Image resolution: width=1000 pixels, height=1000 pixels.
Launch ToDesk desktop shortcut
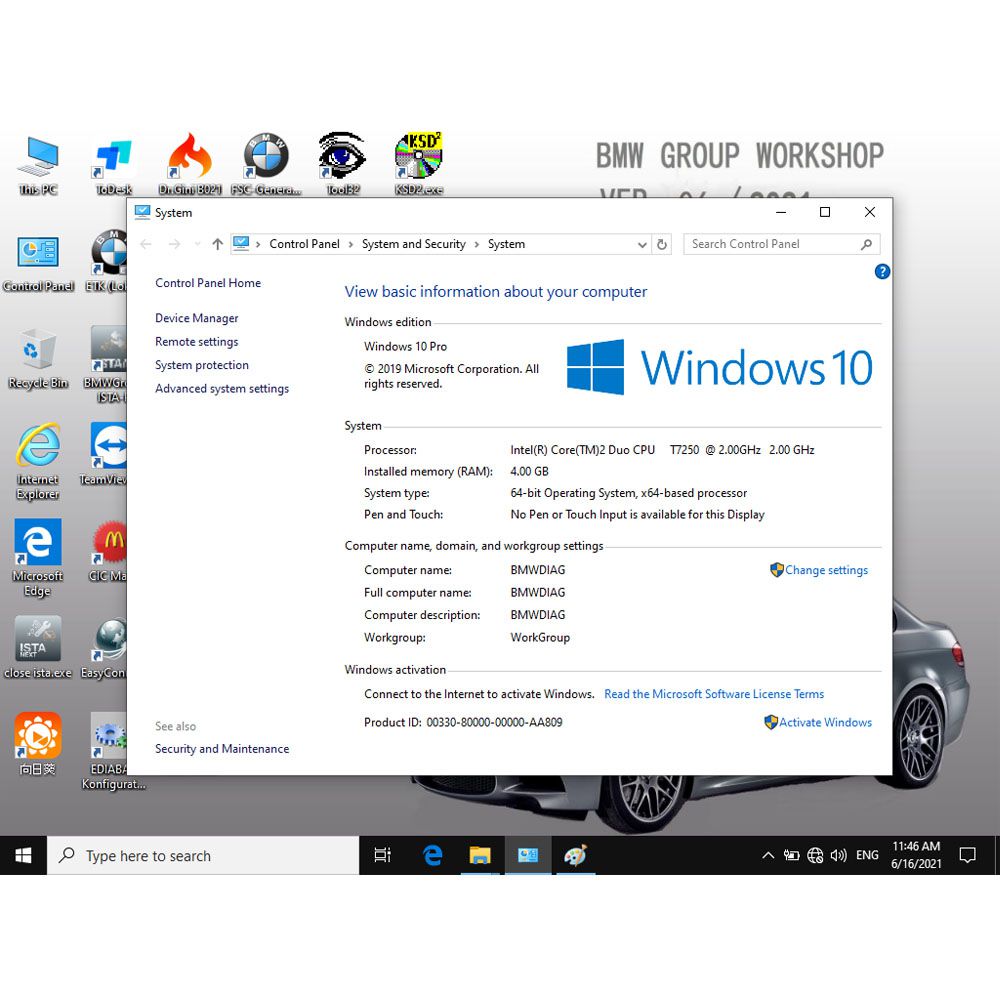(x=114, y=165)
